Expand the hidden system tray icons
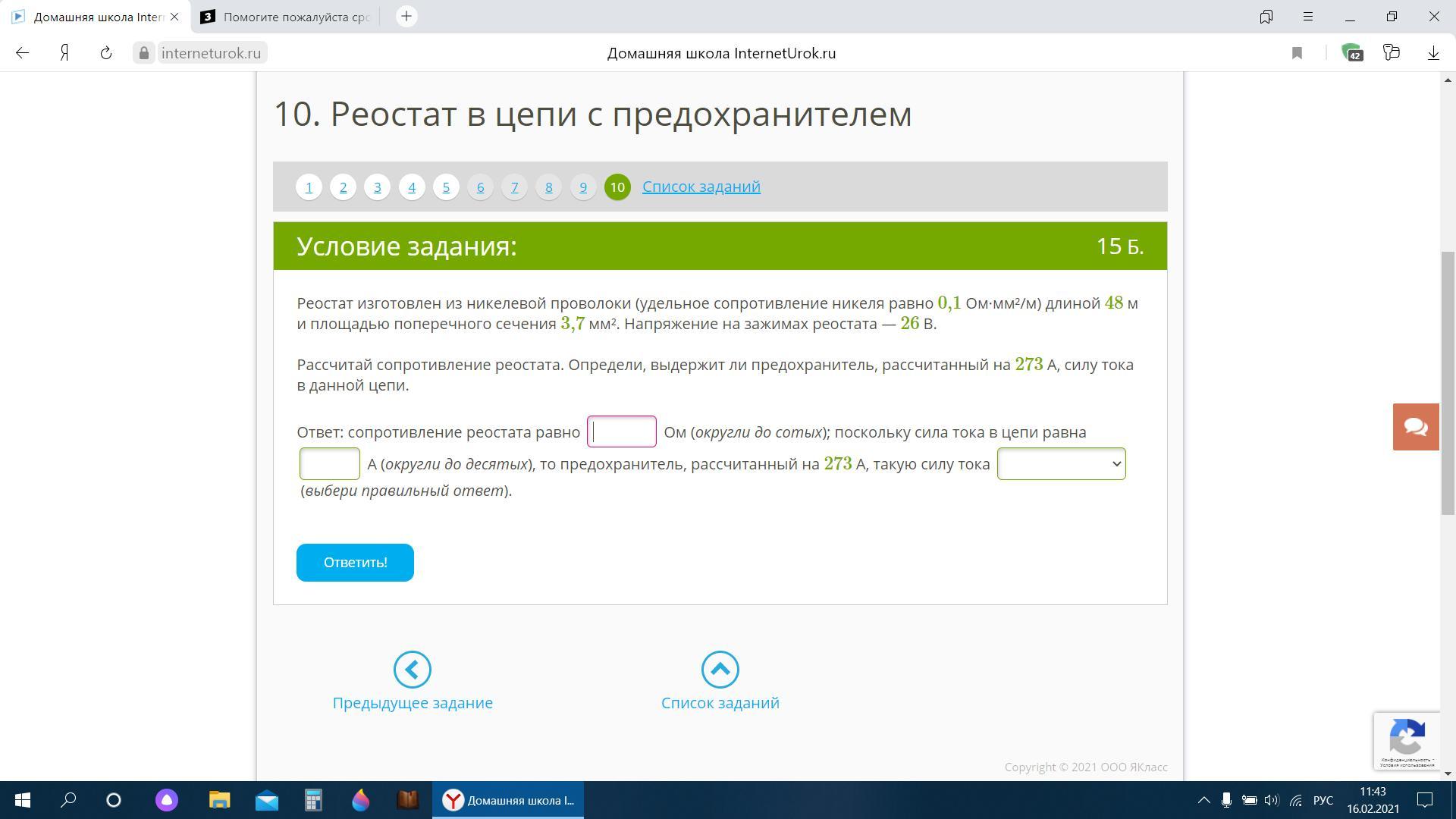Screen dimensions: 1456x819 pos(1203,800)
